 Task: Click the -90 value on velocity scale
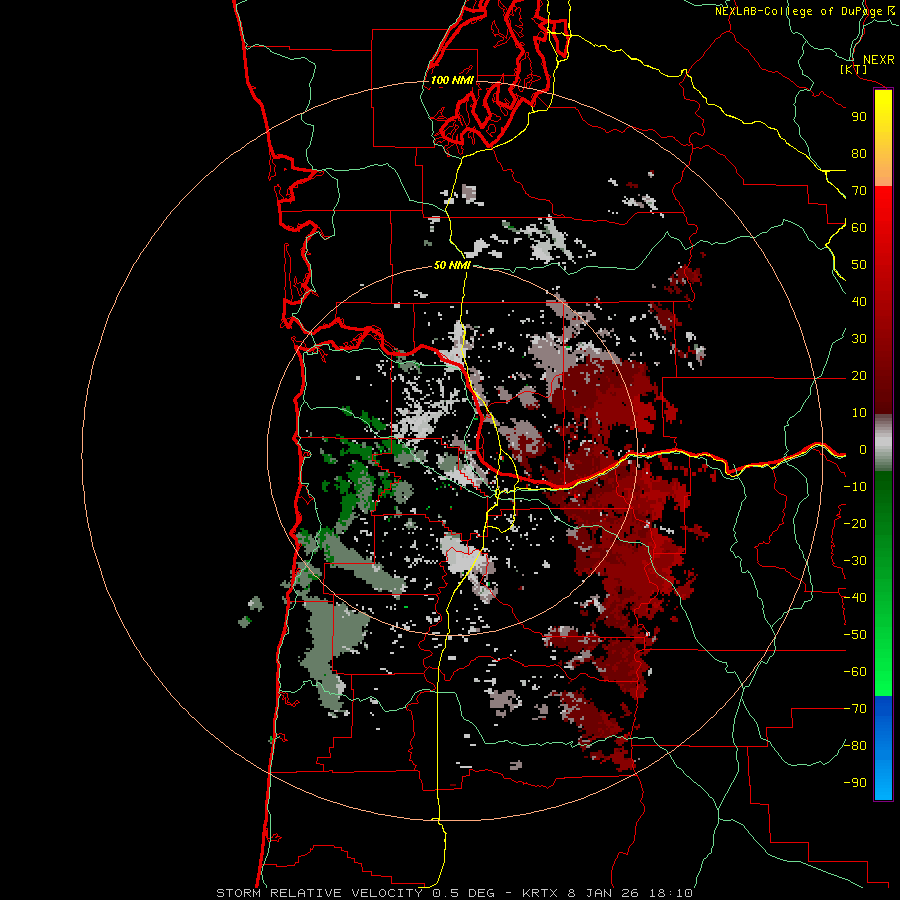coord(855,783)
